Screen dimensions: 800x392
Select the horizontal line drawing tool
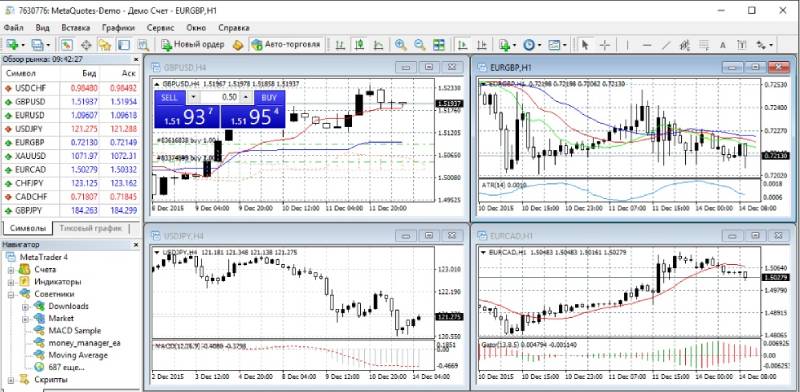pyautogui.click(x=647, y=45)
